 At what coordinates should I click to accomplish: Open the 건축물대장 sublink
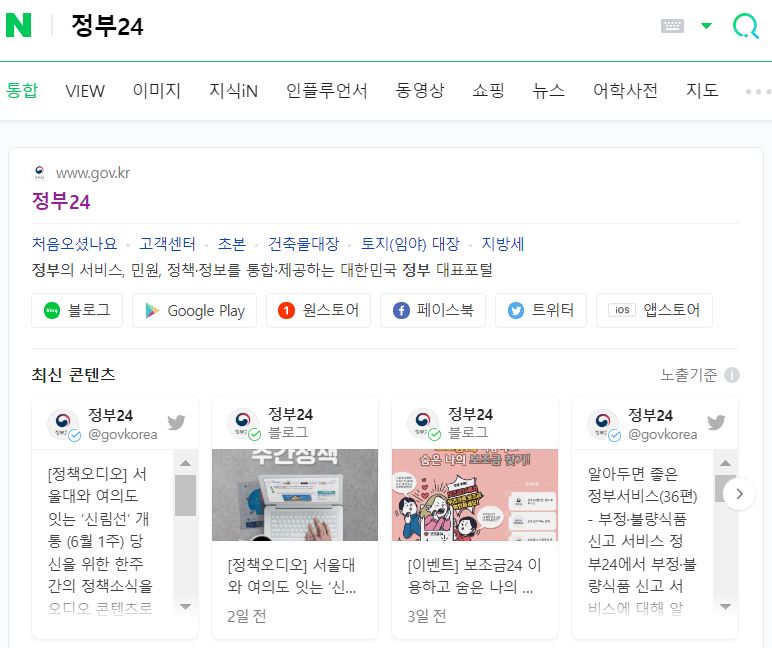point(303,244)
